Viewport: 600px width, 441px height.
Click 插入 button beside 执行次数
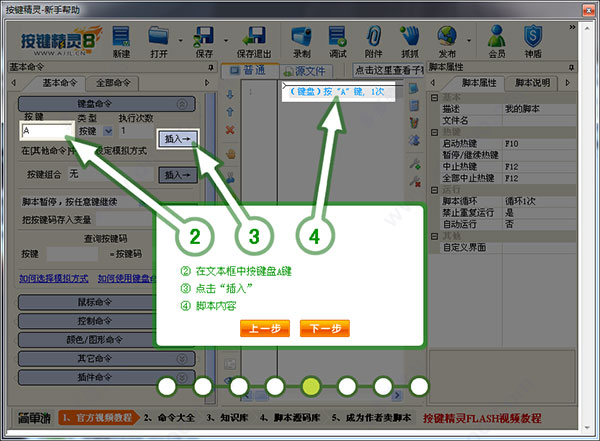[178, 139]
